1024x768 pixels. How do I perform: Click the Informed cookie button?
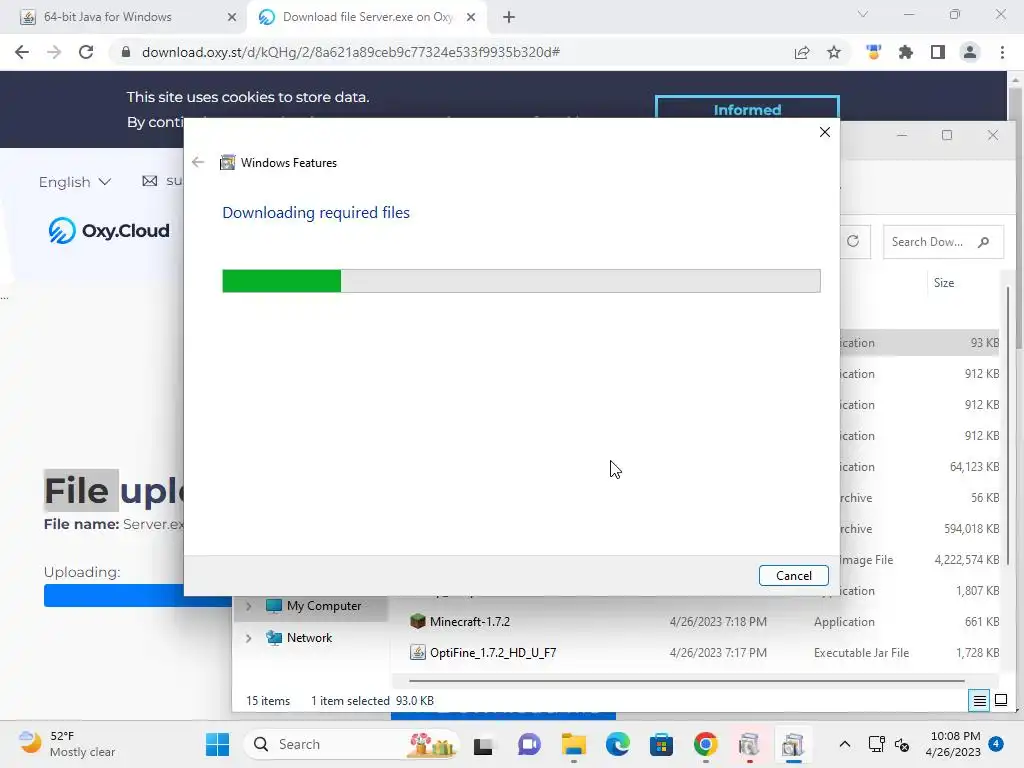click(747, 108)
